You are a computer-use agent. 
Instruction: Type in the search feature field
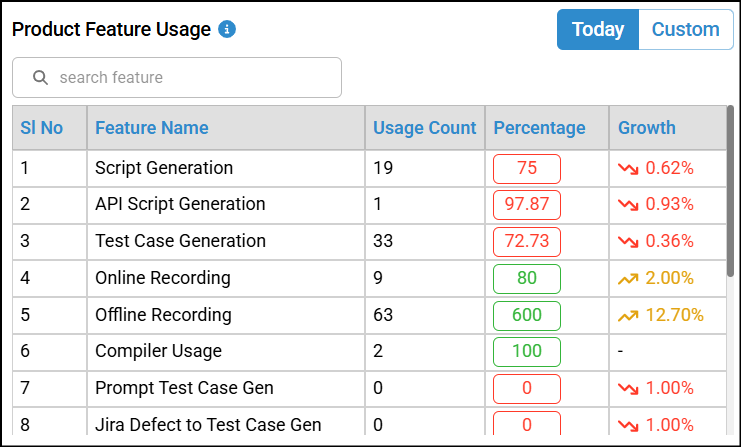click(190, 77)
